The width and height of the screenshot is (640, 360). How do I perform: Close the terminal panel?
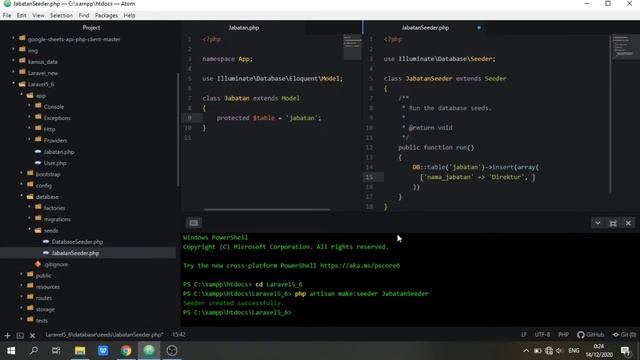point(628,223)
